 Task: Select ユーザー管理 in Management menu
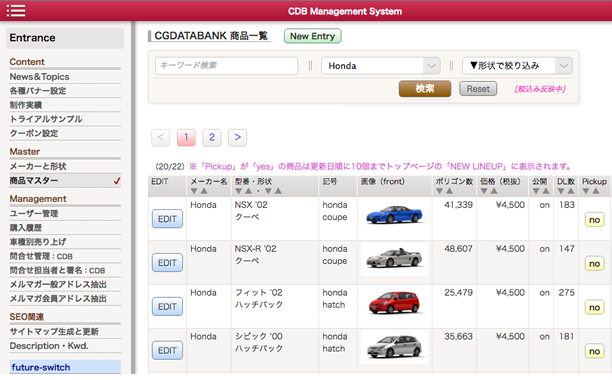pyautogui.click(x=34, y=213)
